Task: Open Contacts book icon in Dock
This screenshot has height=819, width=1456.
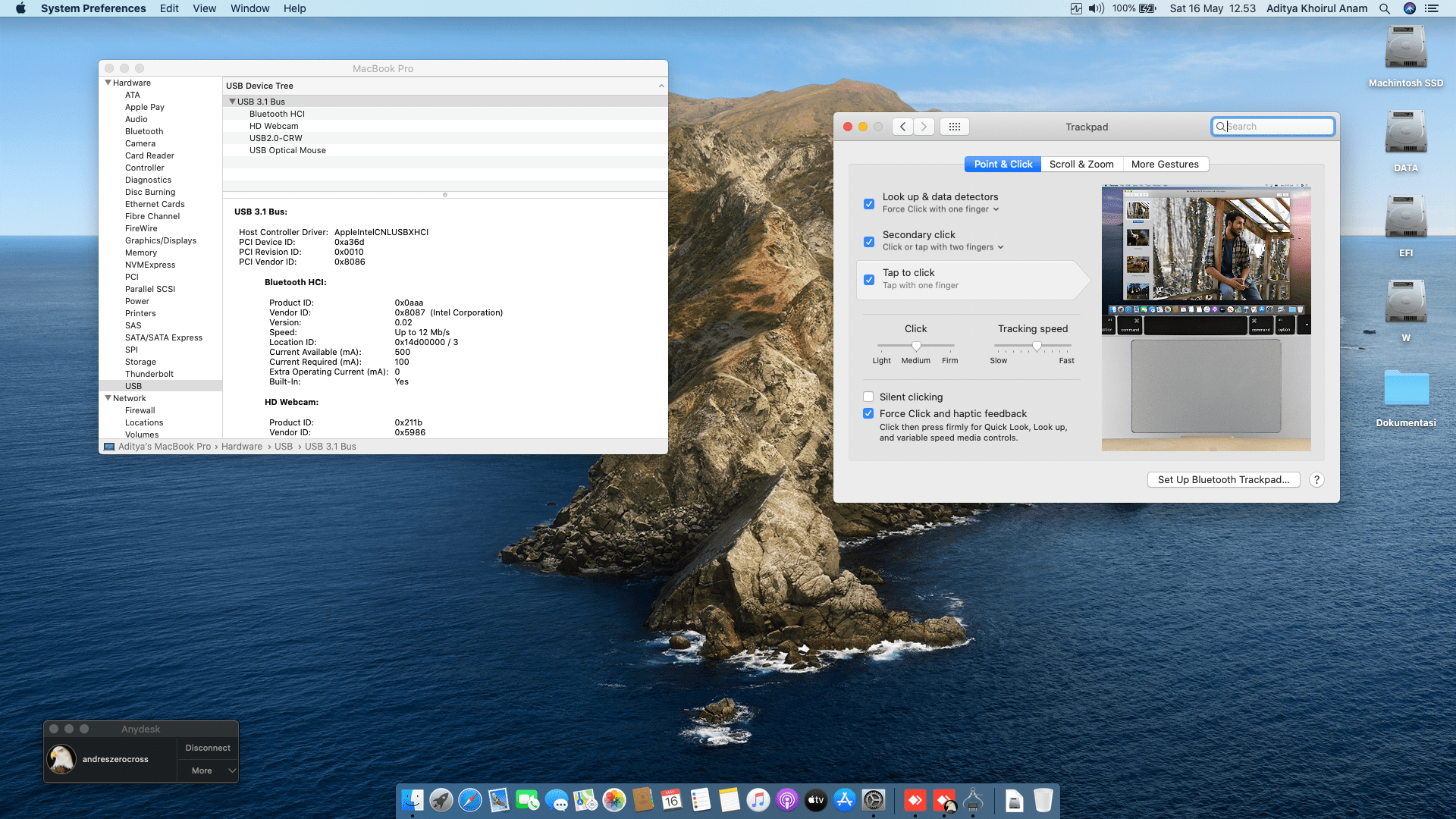Action: [643, 800]
